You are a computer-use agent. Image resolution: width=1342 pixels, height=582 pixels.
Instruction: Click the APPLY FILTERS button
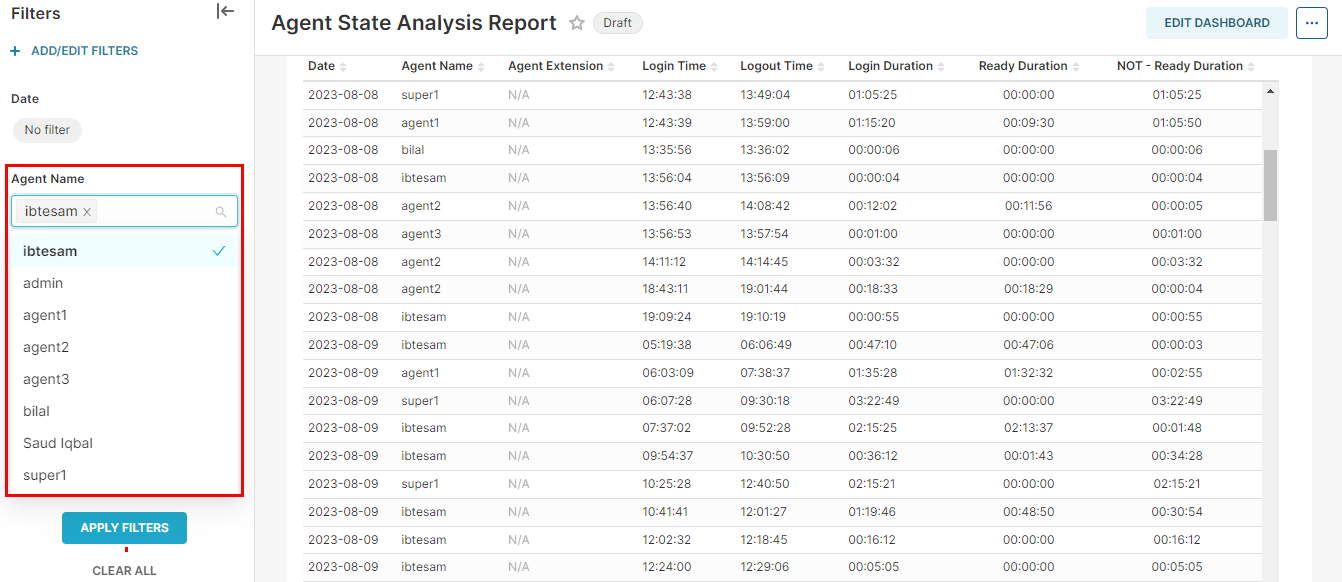tap(124, 527)
